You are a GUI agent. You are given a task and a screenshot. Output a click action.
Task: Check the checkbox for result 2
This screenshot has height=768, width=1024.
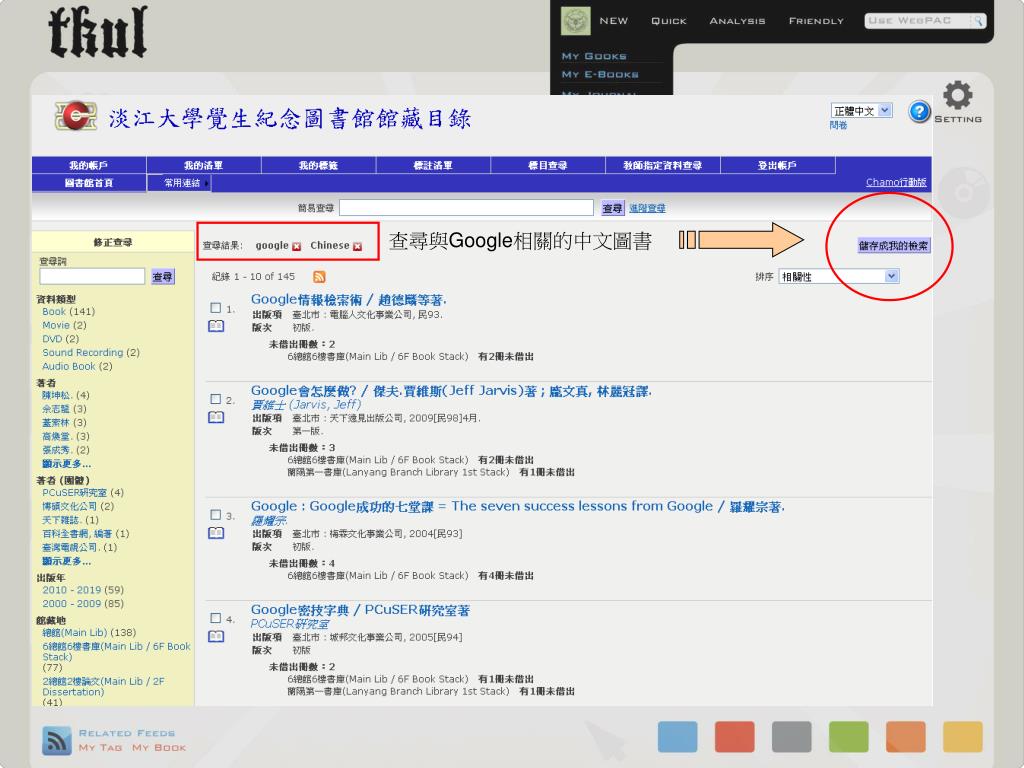pyautogui.click(x=216, y=399)
